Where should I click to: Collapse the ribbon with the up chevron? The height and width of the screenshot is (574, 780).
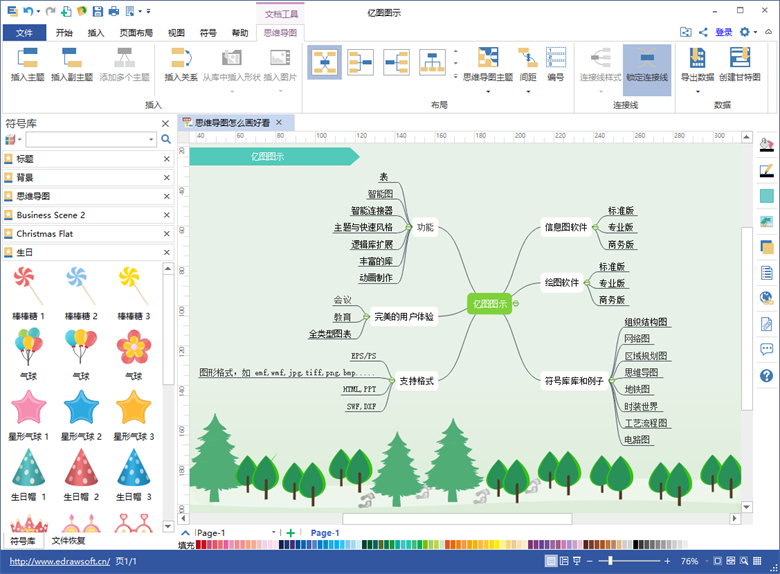[x=769, y=32]
